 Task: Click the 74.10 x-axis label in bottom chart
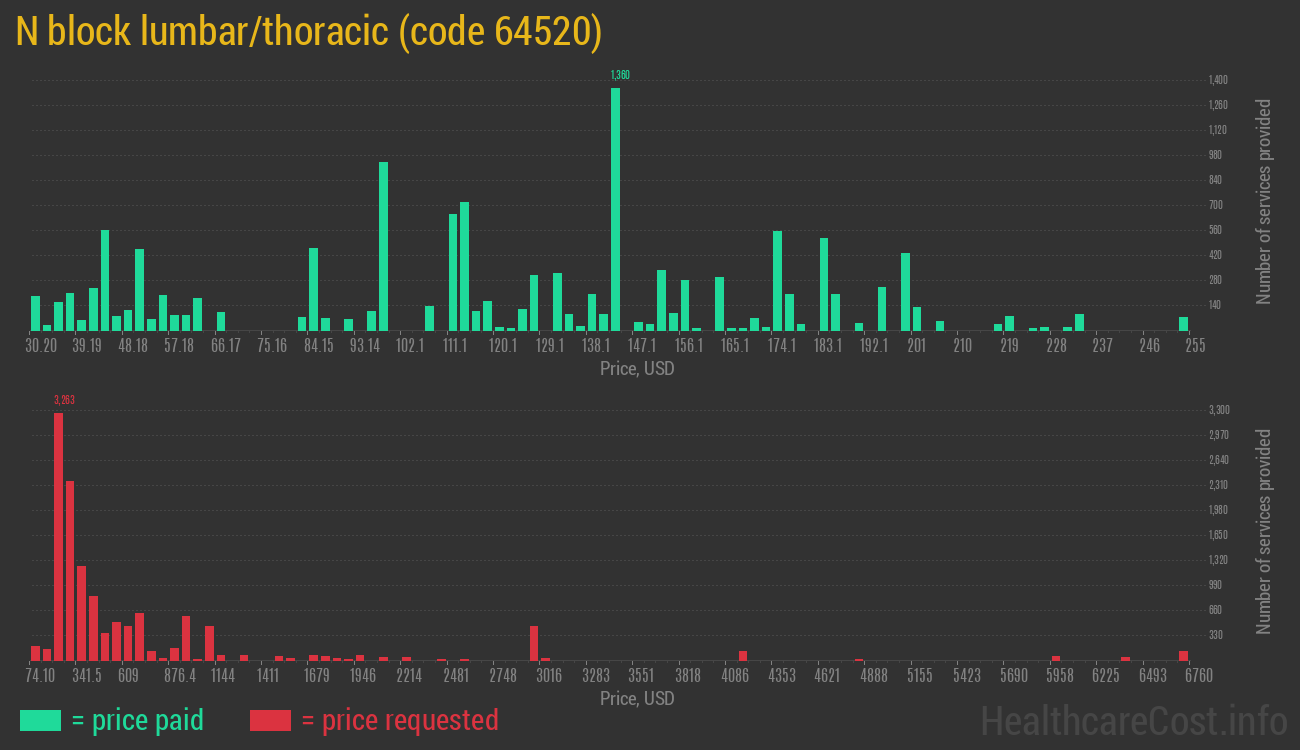(x=40, y=676)
